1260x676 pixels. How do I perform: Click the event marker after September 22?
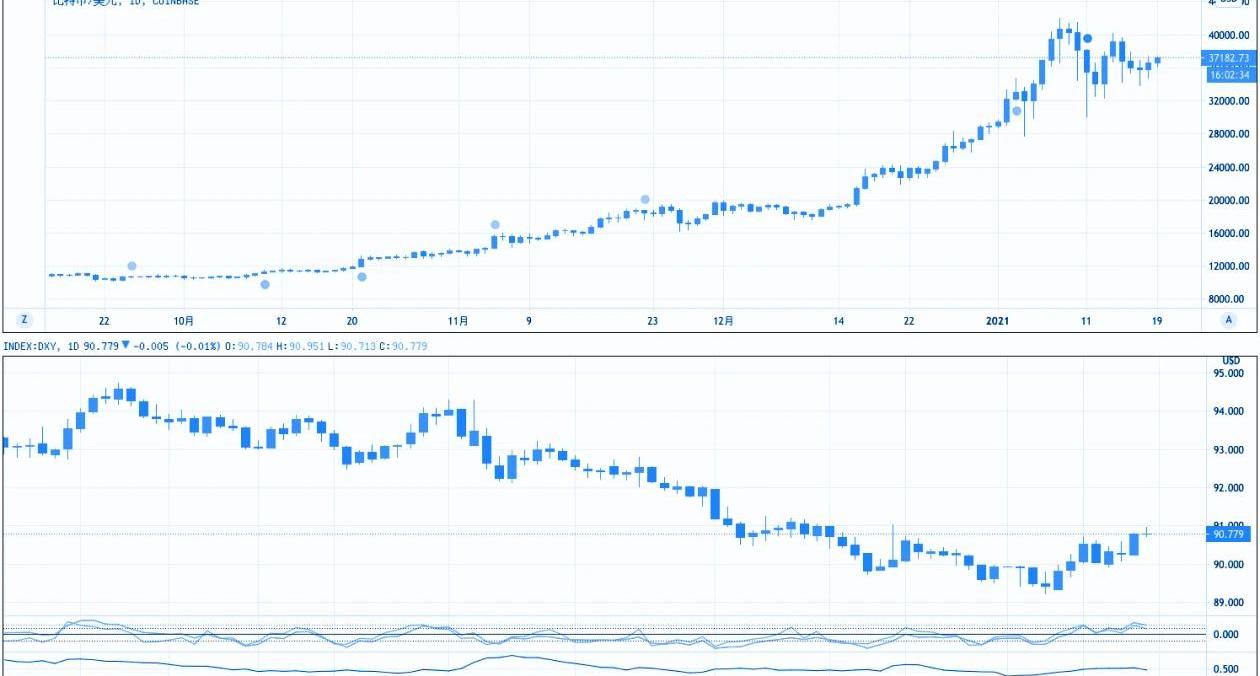tap(132, 266)
